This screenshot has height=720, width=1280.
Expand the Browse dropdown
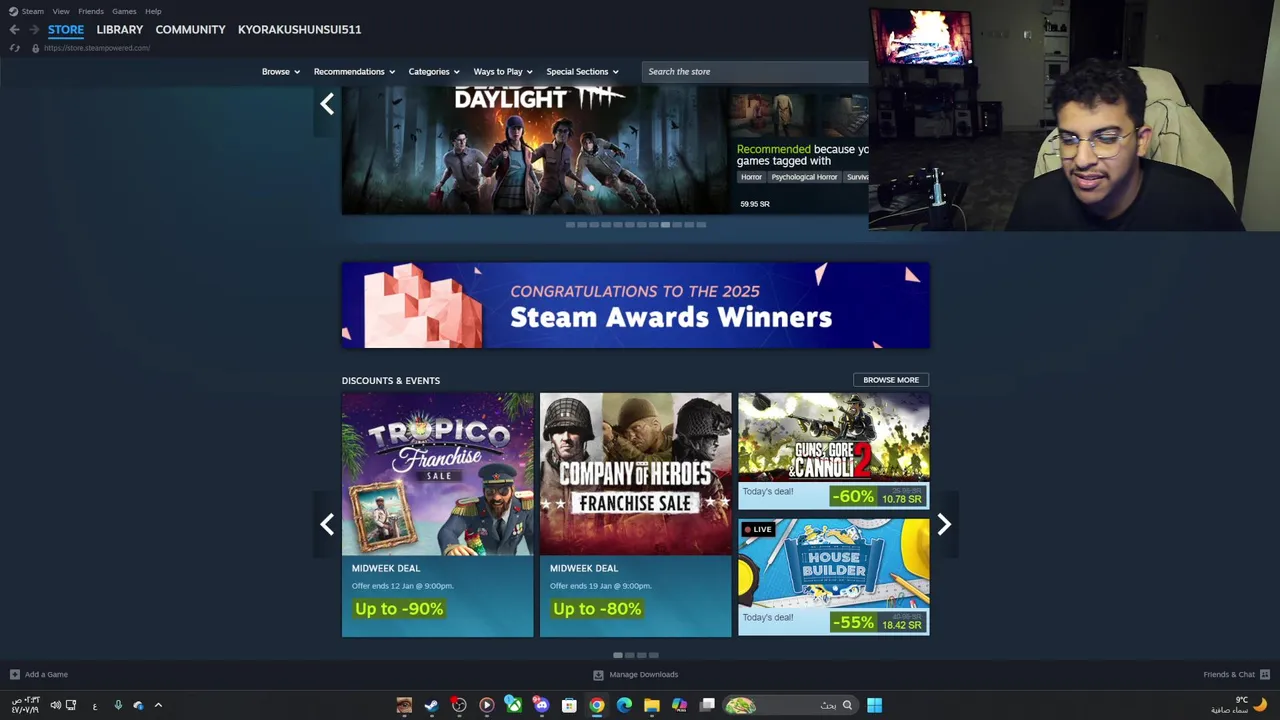(281, 72)
